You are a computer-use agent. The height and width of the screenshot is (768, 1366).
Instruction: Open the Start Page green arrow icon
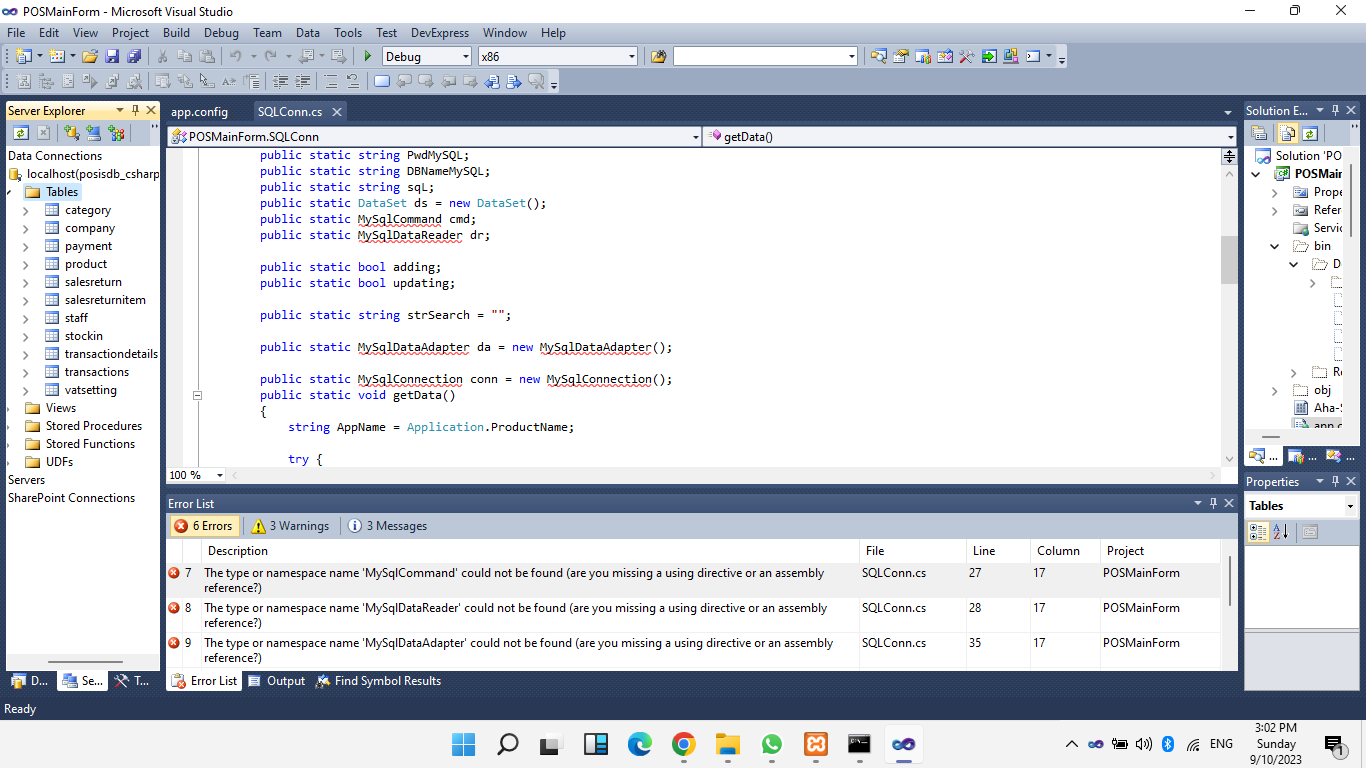pyautogui.click(x=988, y=56)
